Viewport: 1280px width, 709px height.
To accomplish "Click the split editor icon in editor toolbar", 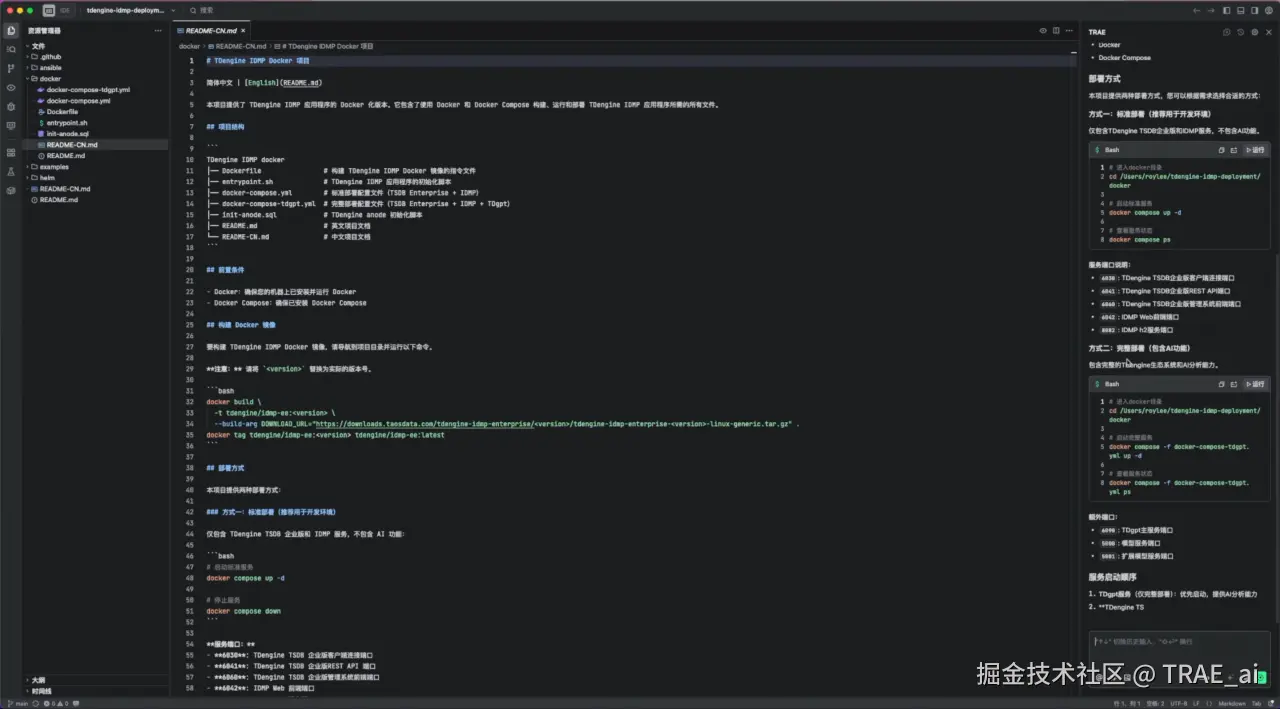I will pyautogui.click(x=1056, y=30).
